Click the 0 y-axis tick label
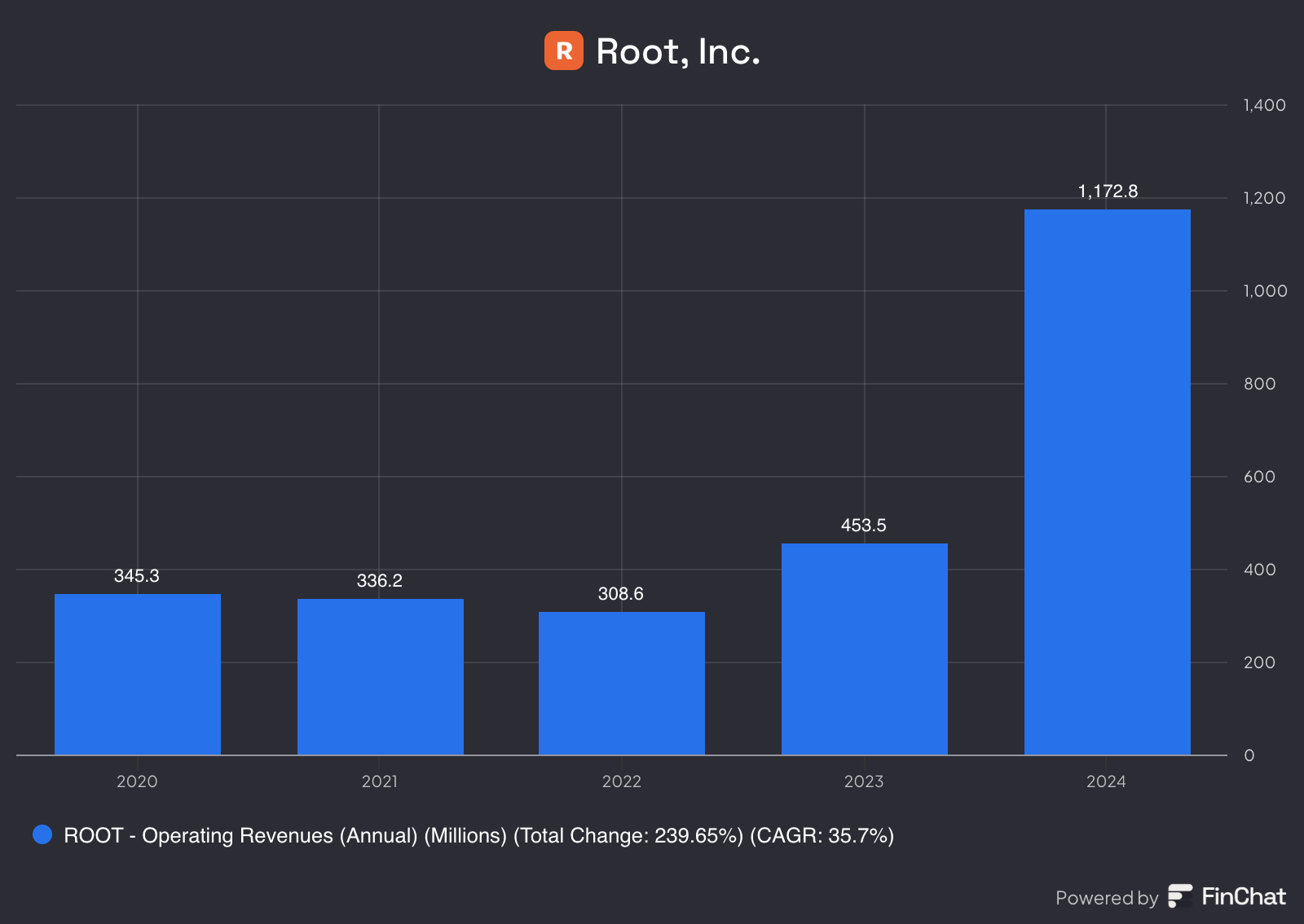1304x924 pixels. 1249,755
